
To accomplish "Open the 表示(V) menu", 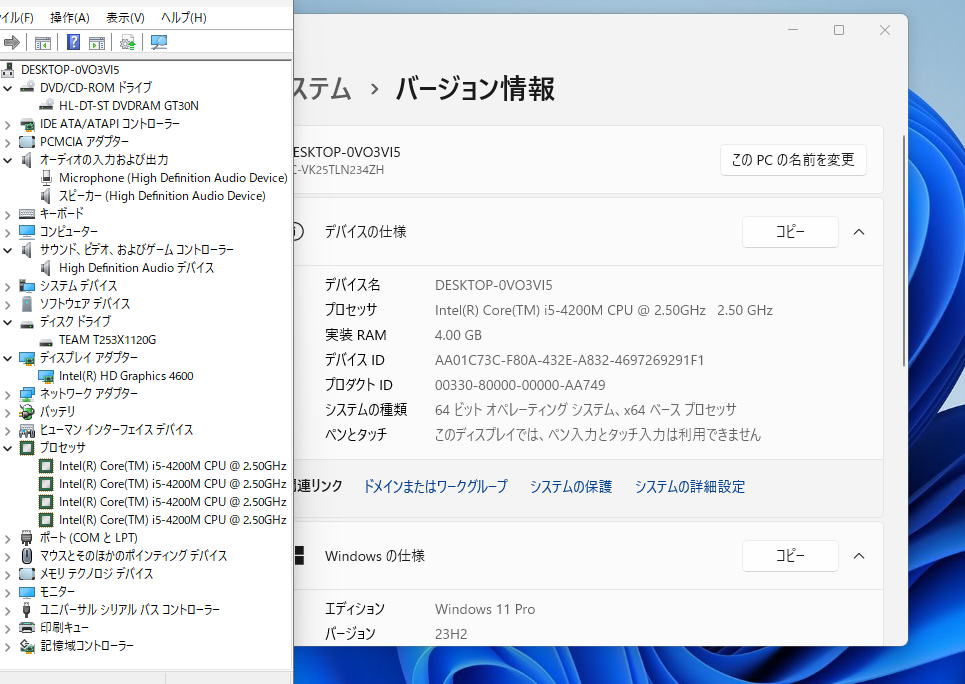I will click(126, 17).
